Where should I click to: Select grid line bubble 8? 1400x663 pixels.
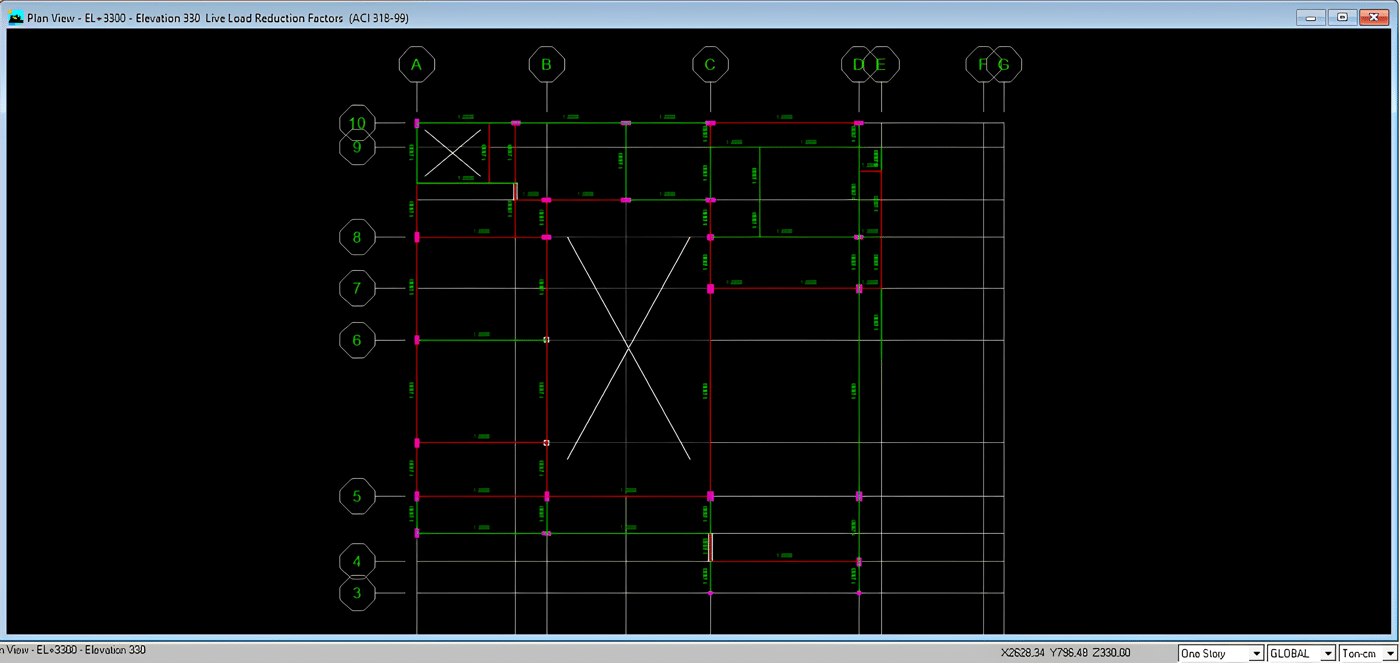click(x=357, y=238)
